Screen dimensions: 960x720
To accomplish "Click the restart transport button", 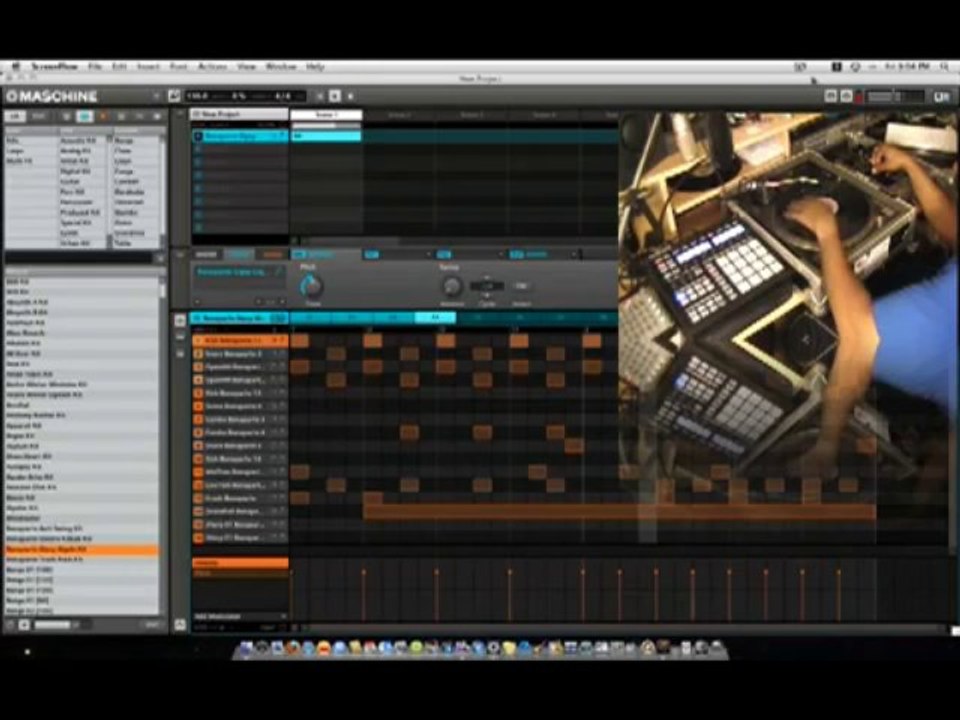I will point(319,96).
